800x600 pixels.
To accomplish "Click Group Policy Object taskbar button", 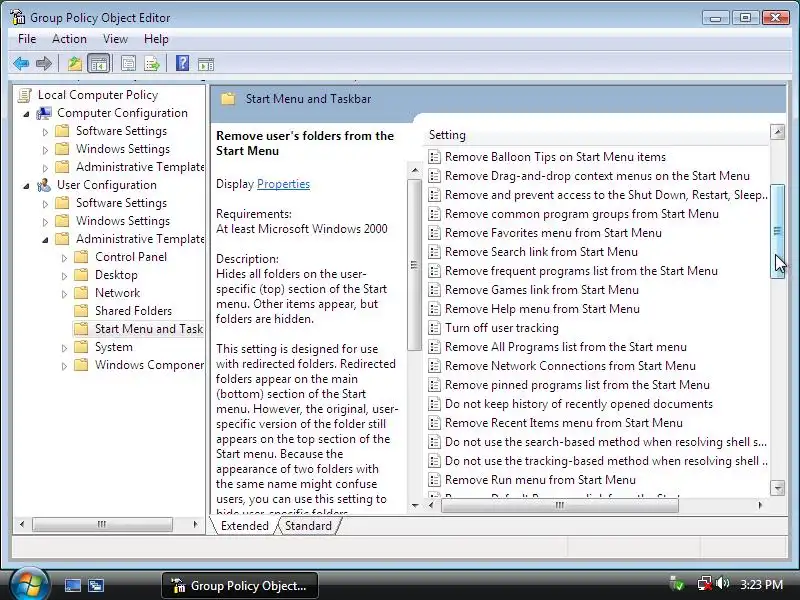I will pyautogui.click(x=240, y=585).
